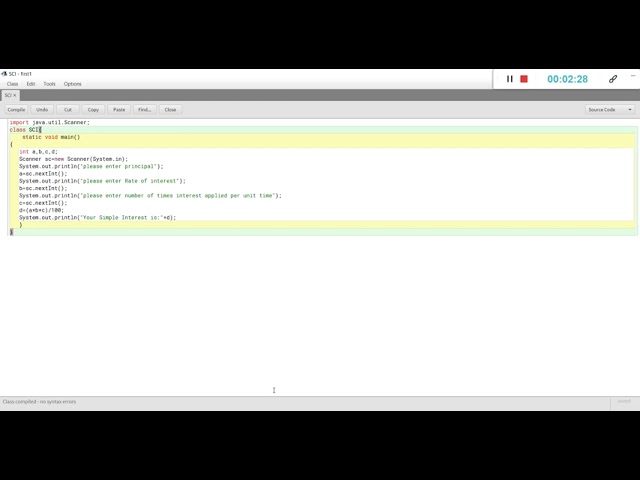Click the 'Your Simple Interest is' println line
640x480 pixels.
point(98,218)
